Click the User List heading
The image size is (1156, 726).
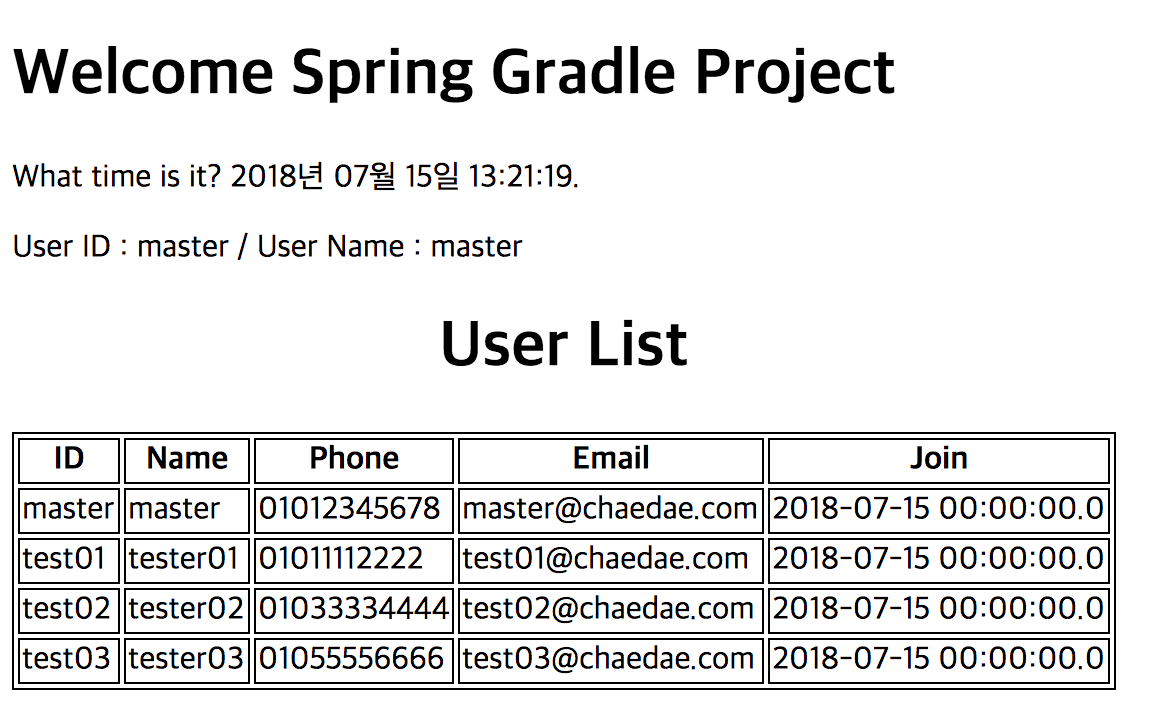click(x=563, y=344)
